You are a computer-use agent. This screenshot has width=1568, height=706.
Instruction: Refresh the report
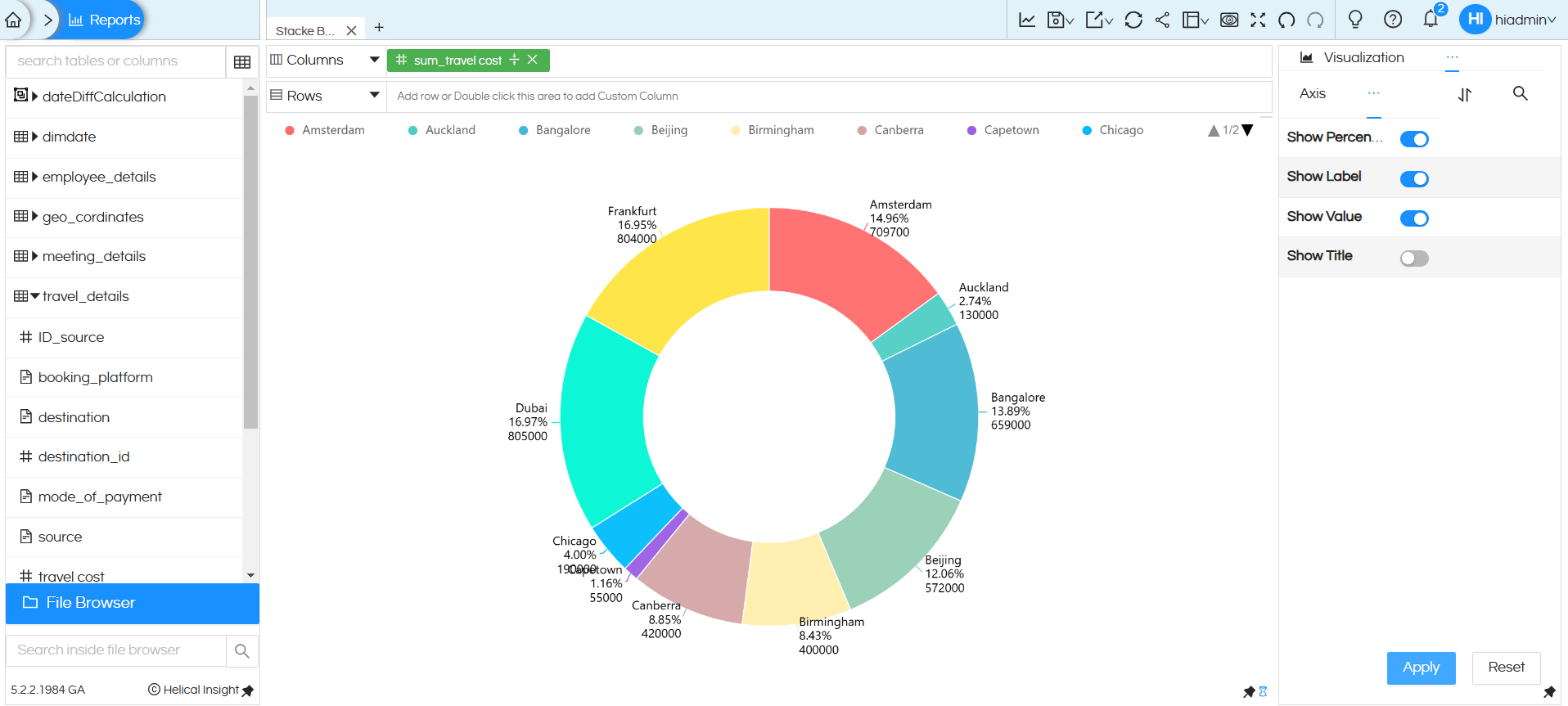pyautogui.click(x=1133, y=20)
